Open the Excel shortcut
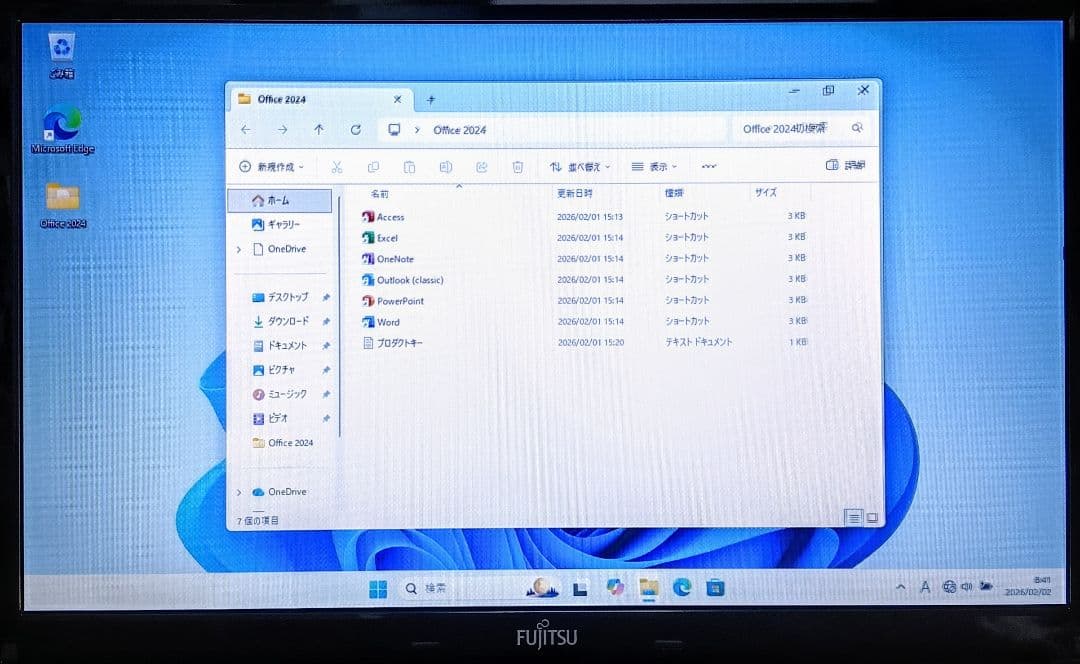Image resolution: width=1080 pixels, height=664 pixels. [387, 237]
